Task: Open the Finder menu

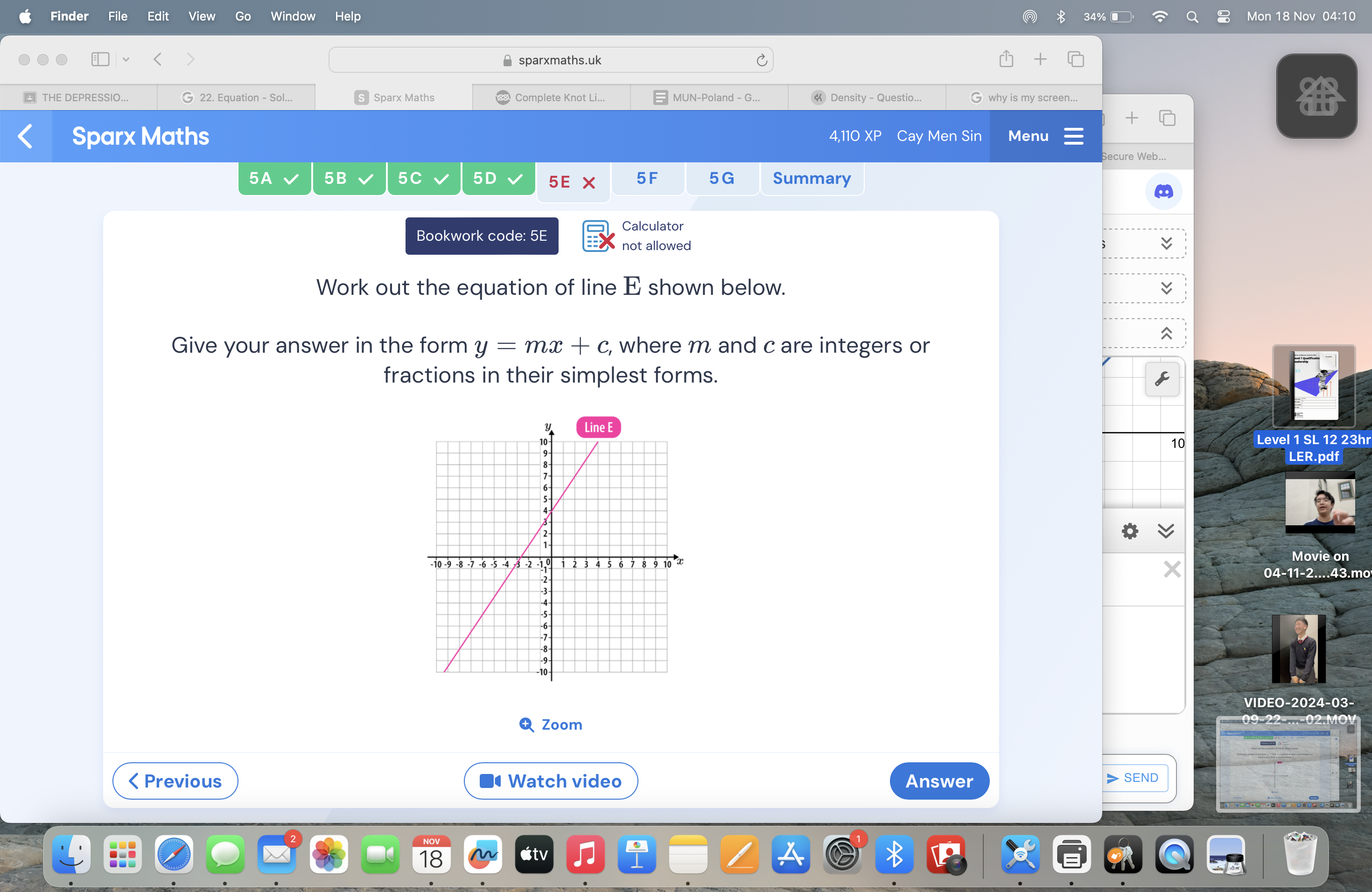Action: 69,16
